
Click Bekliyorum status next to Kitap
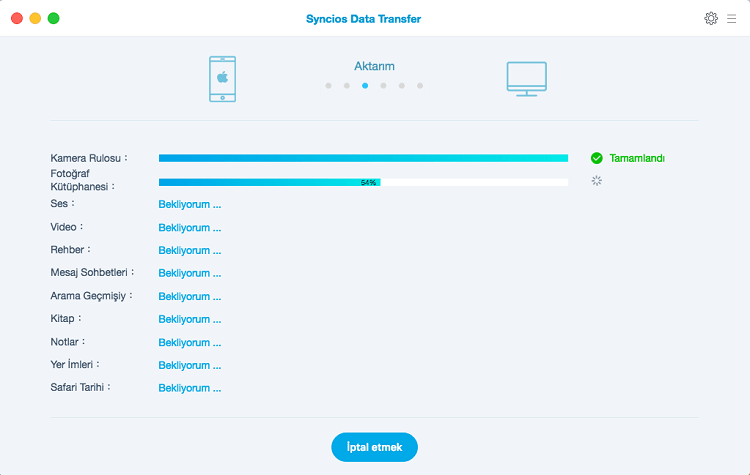point(190,319)
